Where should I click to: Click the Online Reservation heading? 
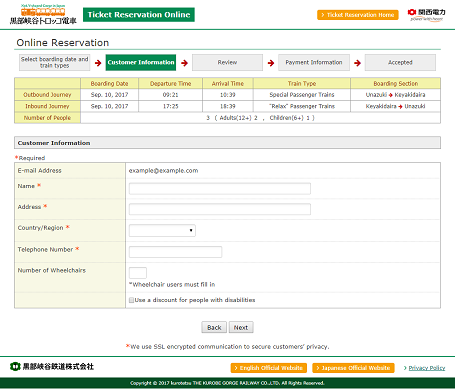63,43
